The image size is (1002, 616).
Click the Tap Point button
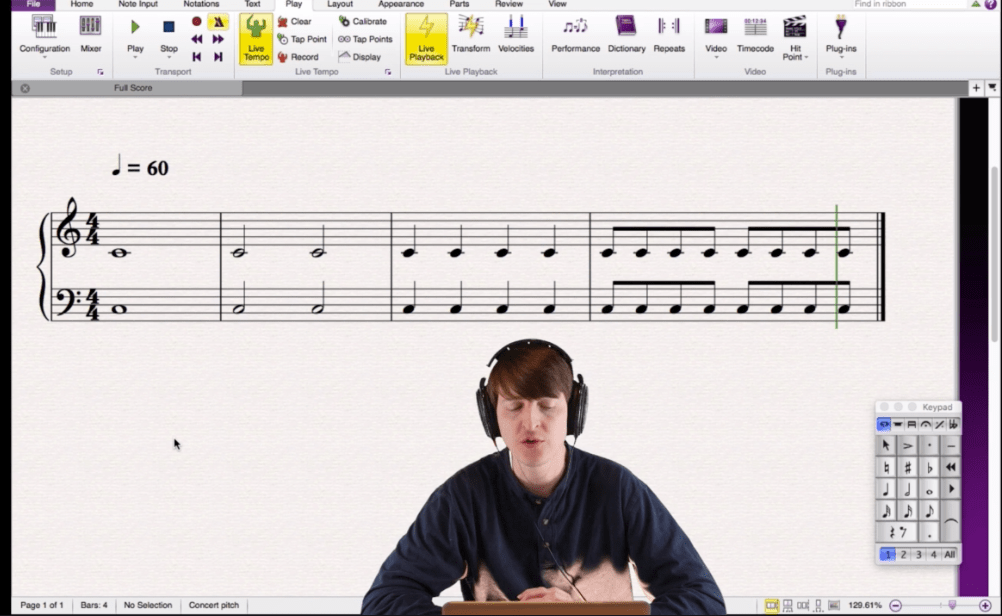click(x=301, y=39)
